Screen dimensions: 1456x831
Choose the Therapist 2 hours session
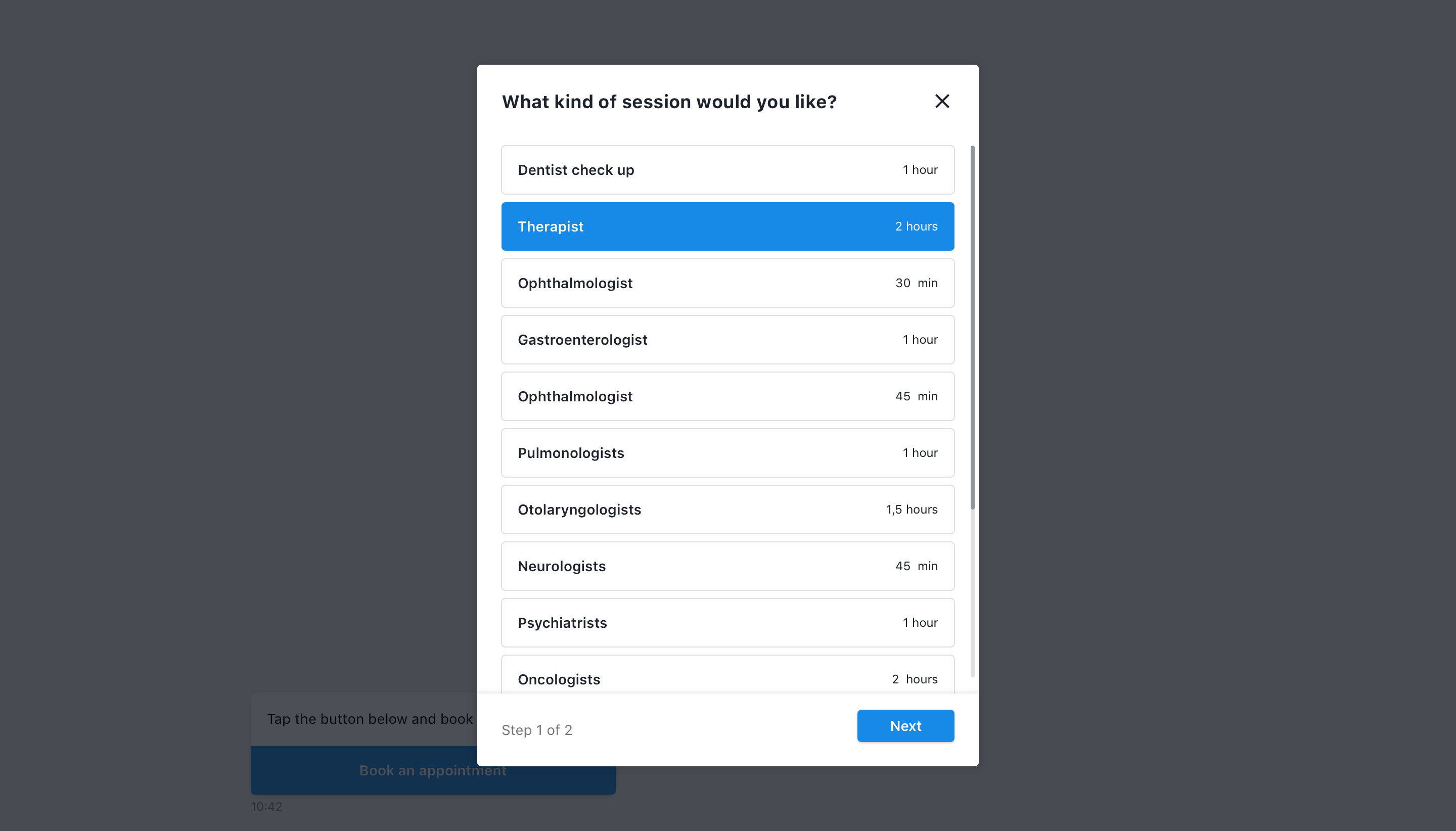727,226
